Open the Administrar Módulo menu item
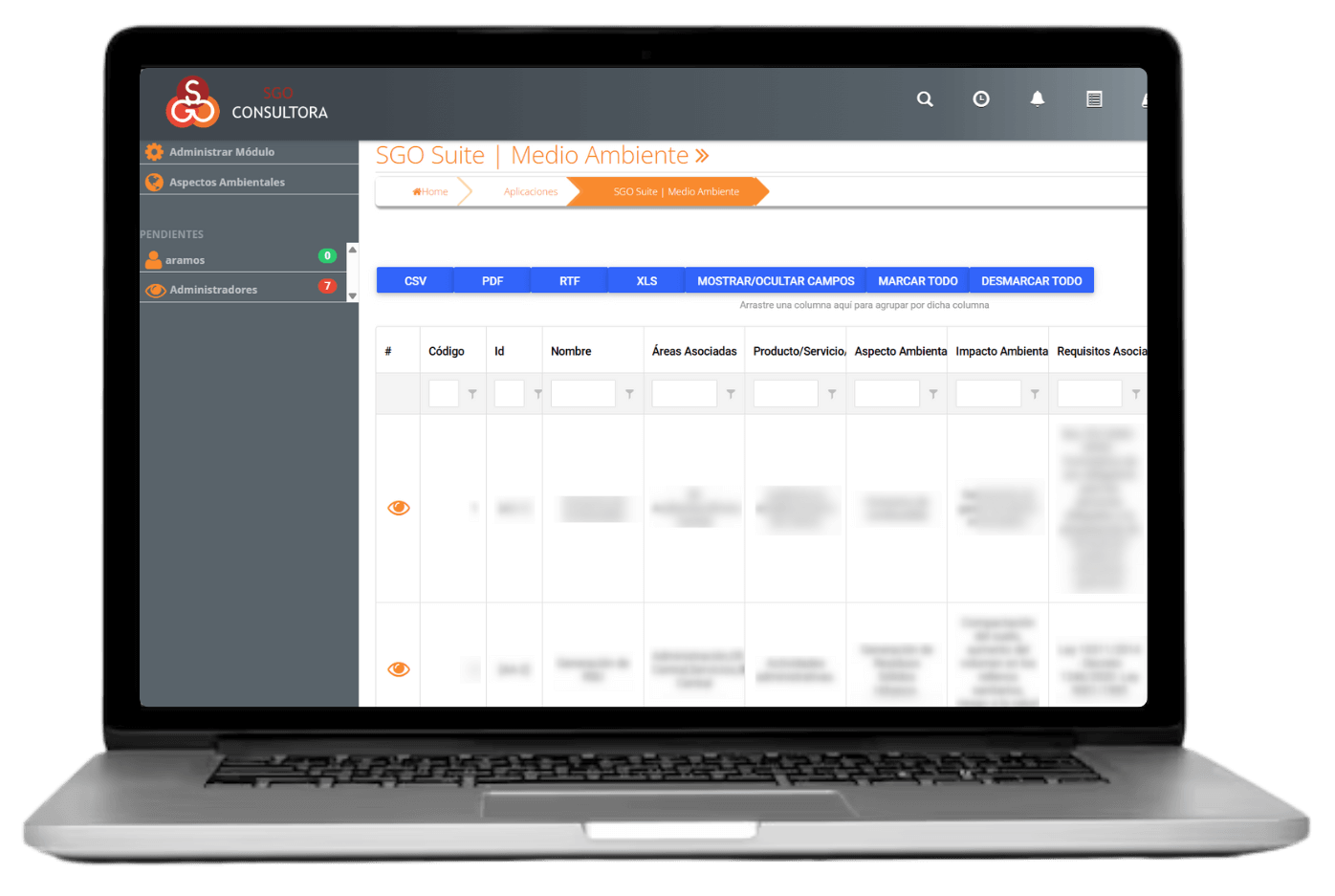 point(222,152)
